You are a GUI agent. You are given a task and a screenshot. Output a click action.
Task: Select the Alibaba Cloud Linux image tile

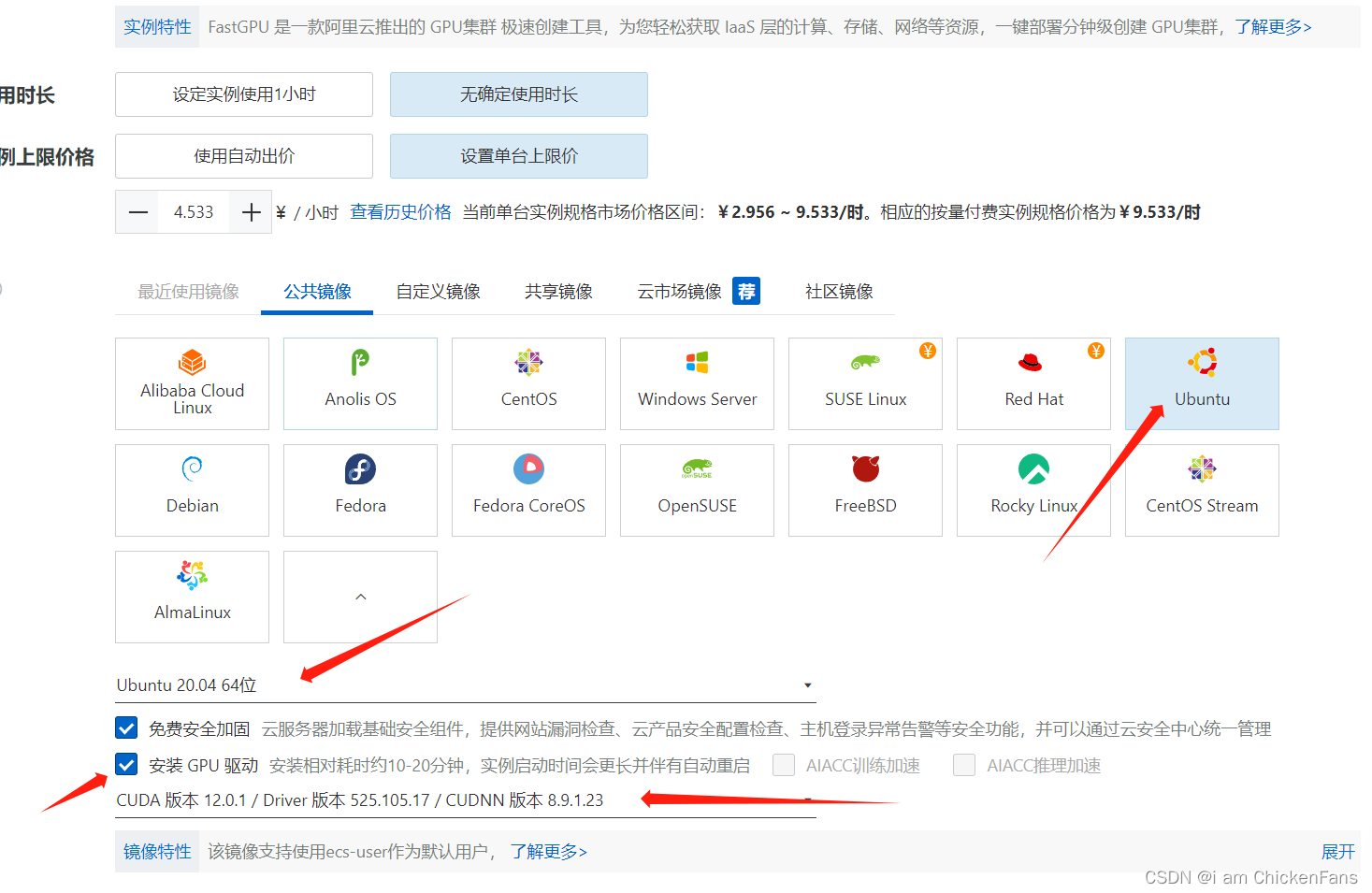click(x=192, y=383)
